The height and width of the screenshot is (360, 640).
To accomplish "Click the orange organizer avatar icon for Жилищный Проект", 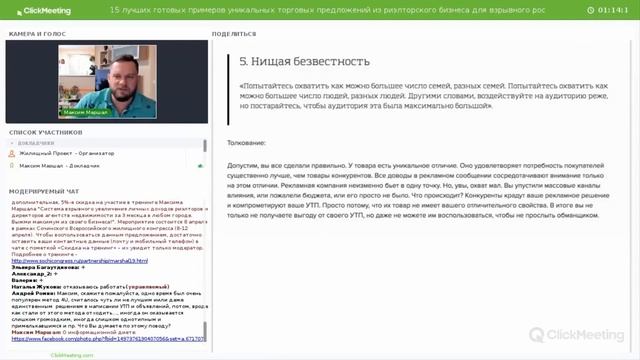I will click(12, 153).
